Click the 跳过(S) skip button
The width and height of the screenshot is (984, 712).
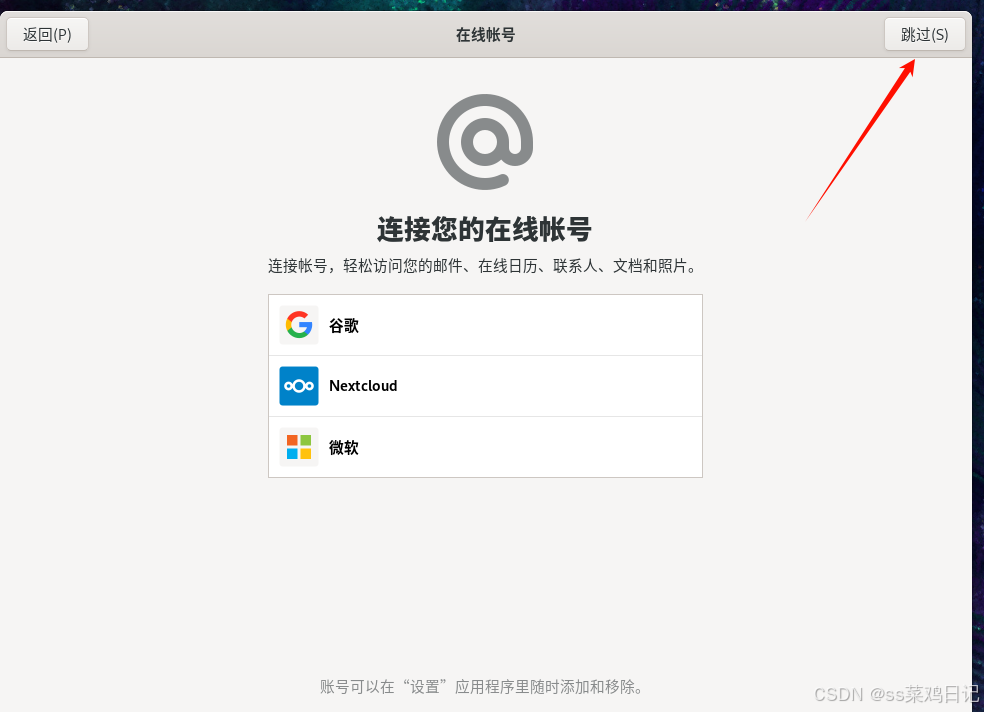pos(924,34)
